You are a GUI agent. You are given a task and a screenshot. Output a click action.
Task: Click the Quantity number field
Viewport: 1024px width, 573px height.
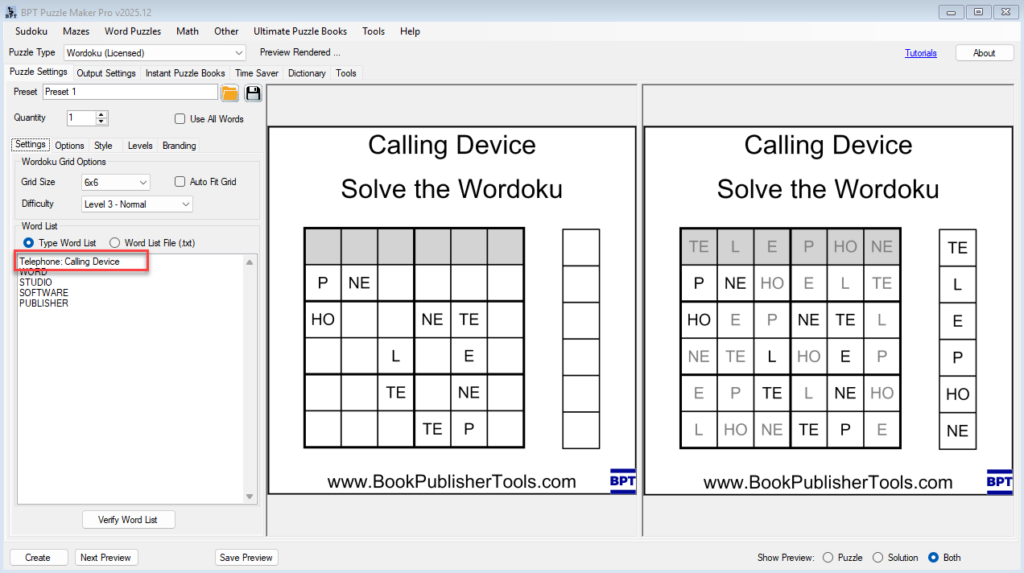(81, 118)
